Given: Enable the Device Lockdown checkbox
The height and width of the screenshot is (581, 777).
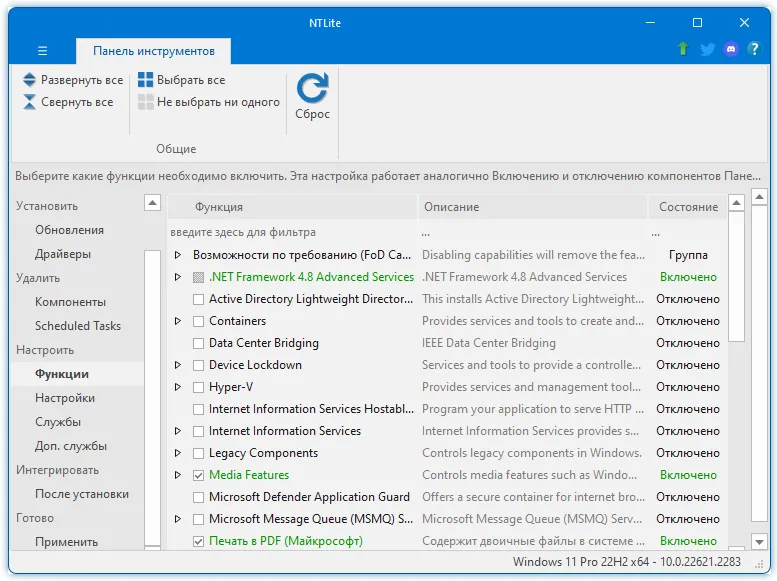Looking at the screenshot, I should pos(198,365).
